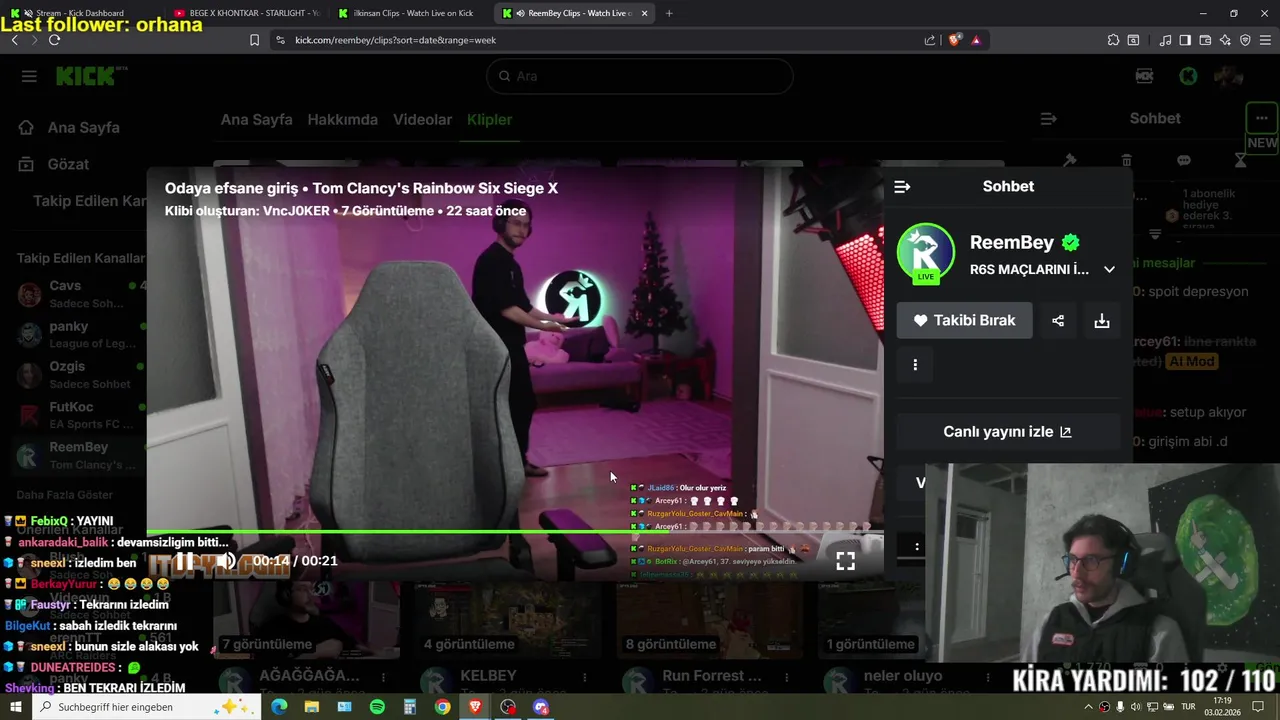Switch to Stream - Kick Dashboard browser tab
The image size is (1280, 720).
coord(82,13)
